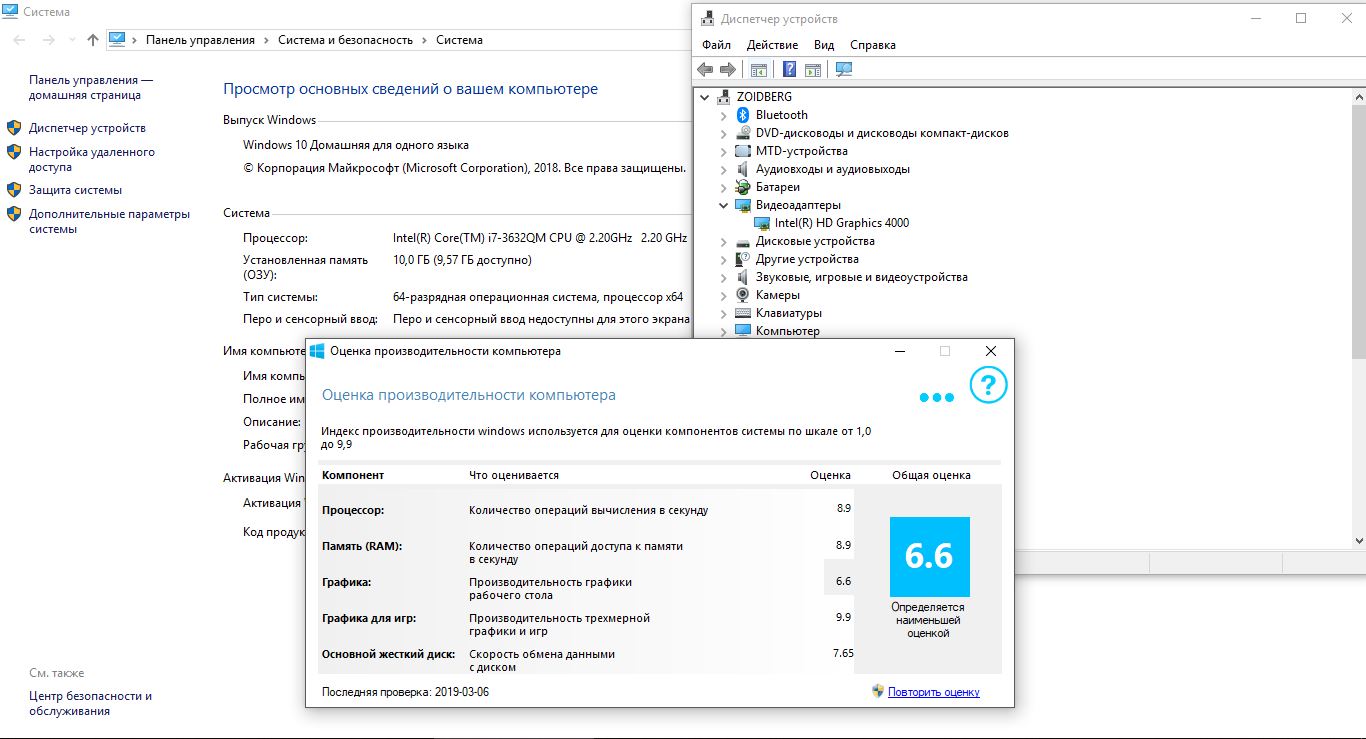Click the MTD-устройства category icon
This screenshot has width=1366, height=739.
[x=743, y=151]
